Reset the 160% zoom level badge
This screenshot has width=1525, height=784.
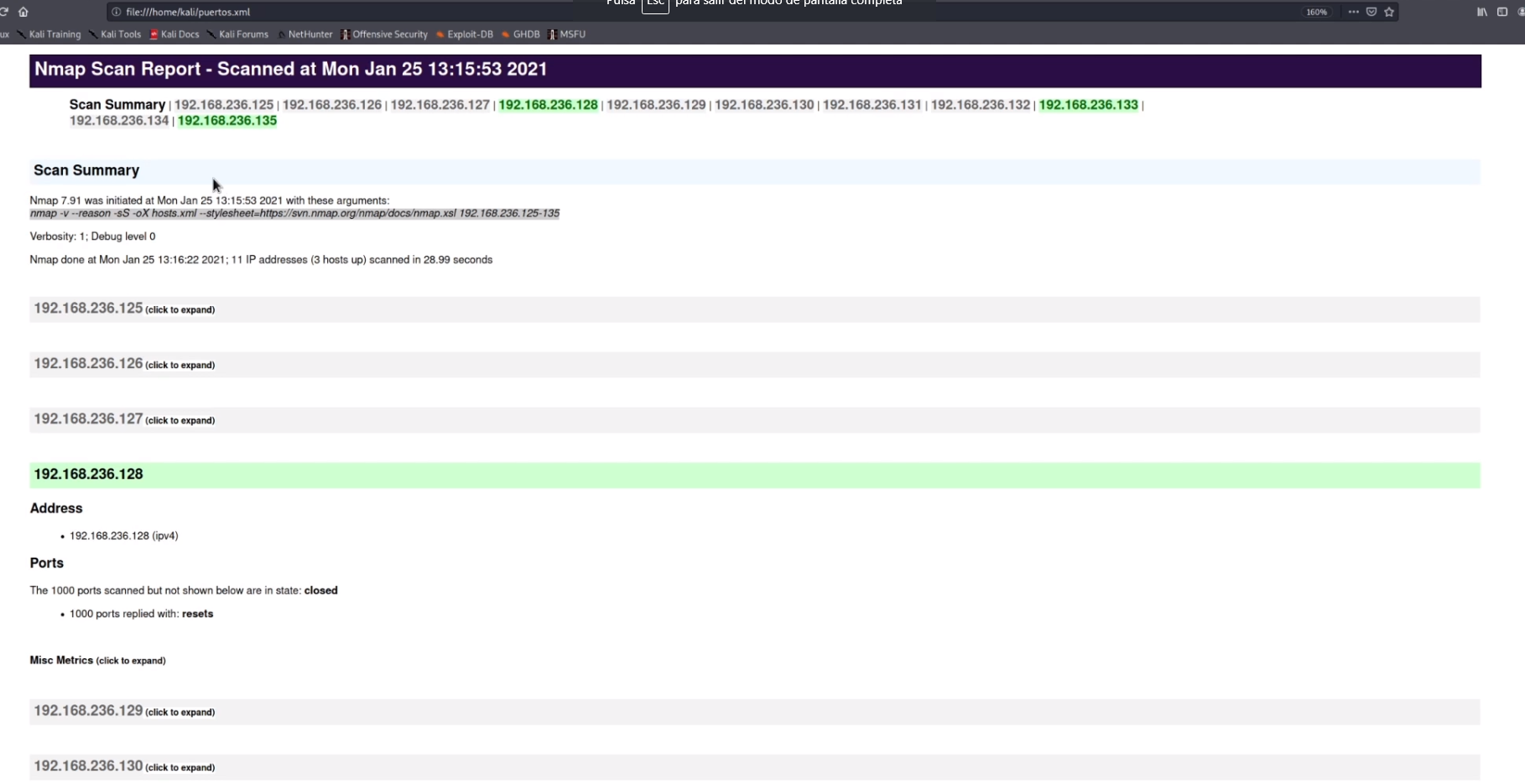(x=1316, y=12)
